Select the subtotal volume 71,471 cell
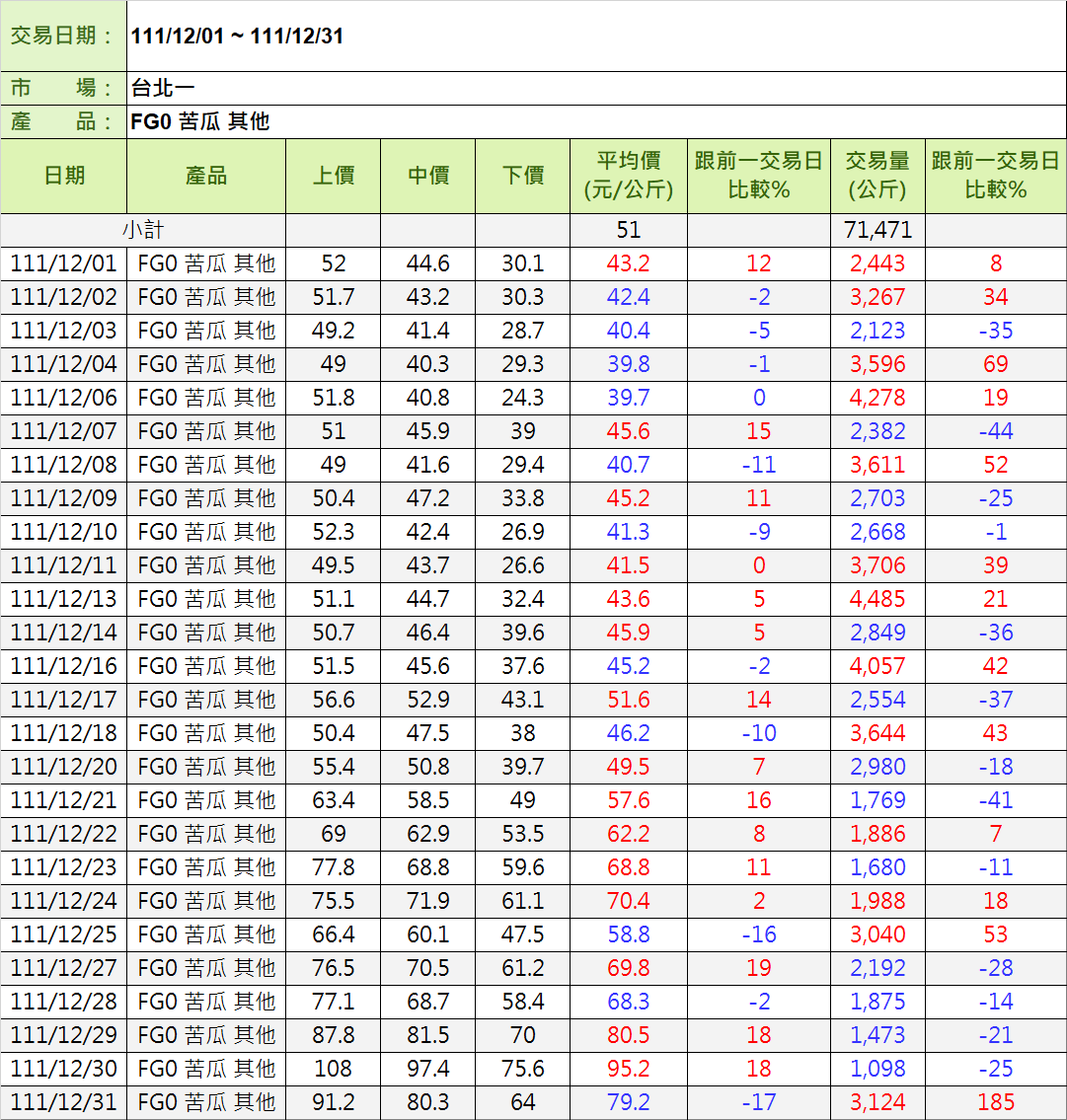 pyautogui.click(x=876, y=230)
